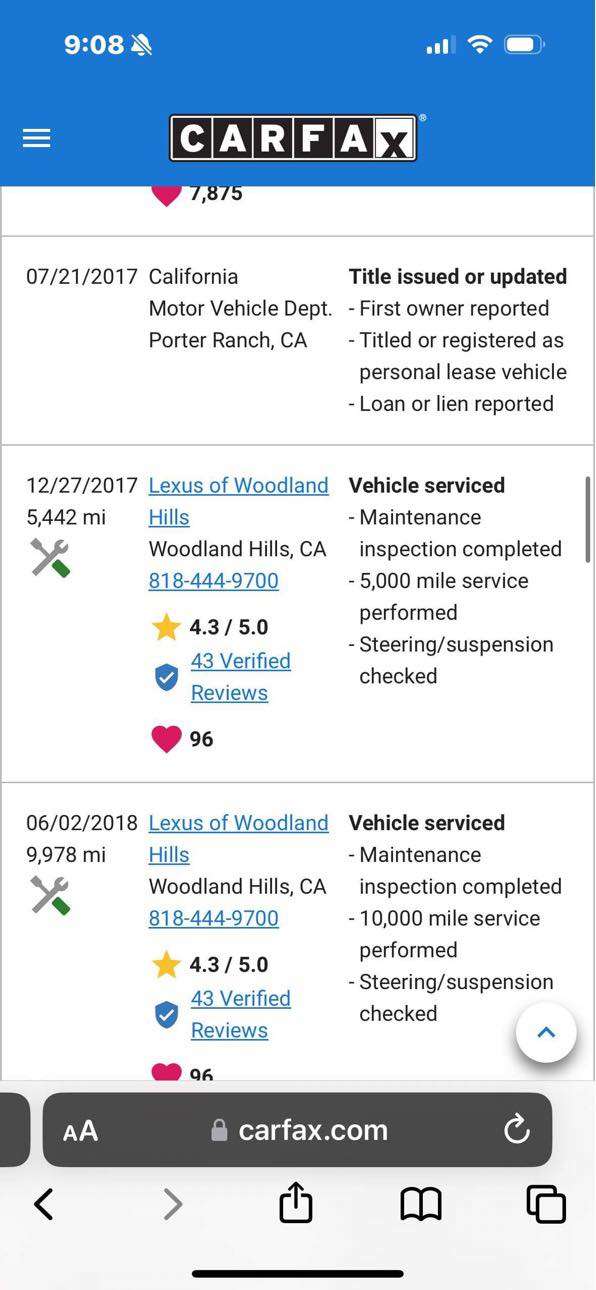
Task: Call 818-444-9700 from the 12/27/2017 entry
Action: tap(214, 580)
